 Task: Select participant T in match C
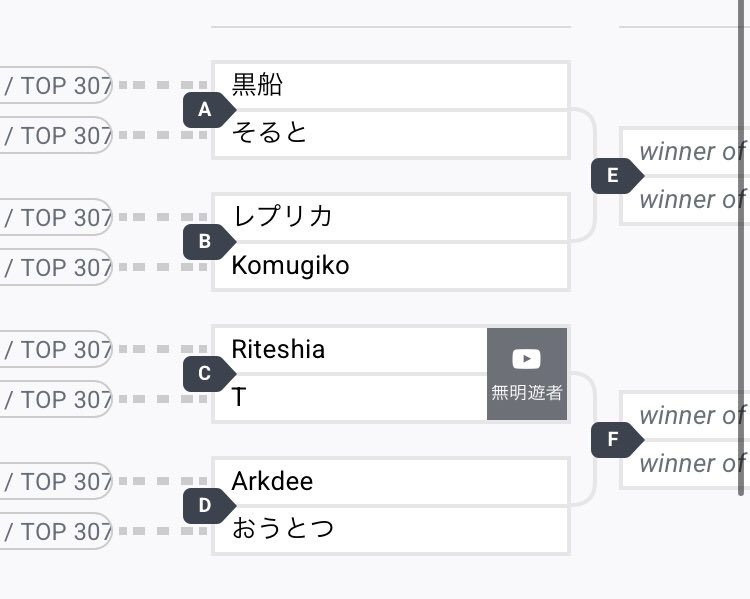click(350, 398)
